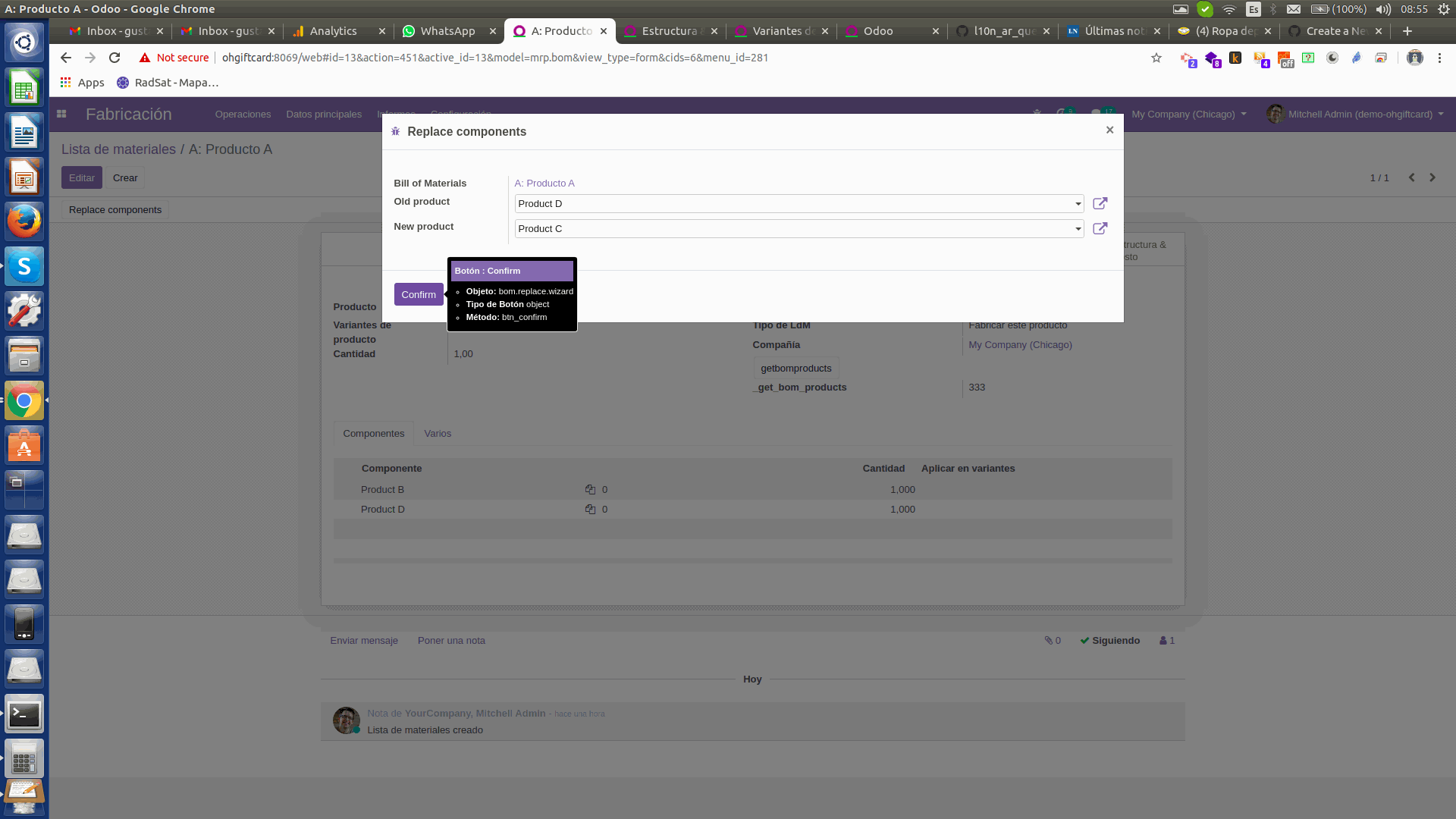Screen dimensions: 1456x819
Task: Open external link for New product
Action: click(1100, 228)
